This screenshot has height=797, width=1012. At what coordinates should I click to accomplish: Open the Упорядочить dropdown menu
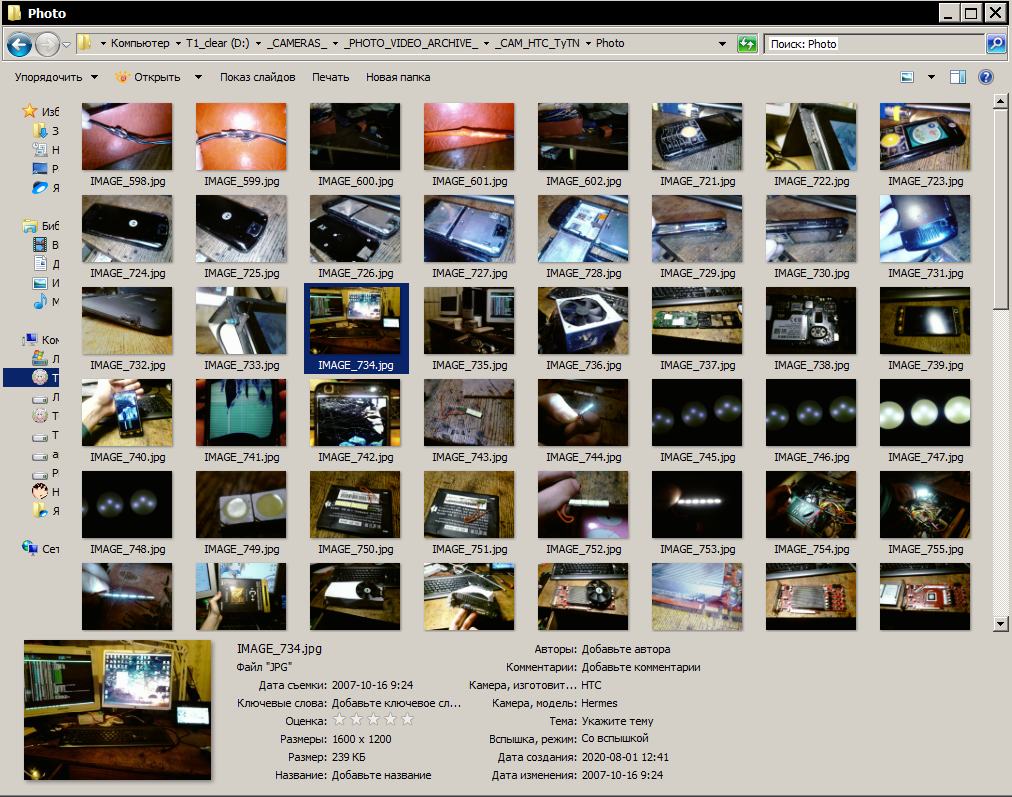click(x=56, y=77)
